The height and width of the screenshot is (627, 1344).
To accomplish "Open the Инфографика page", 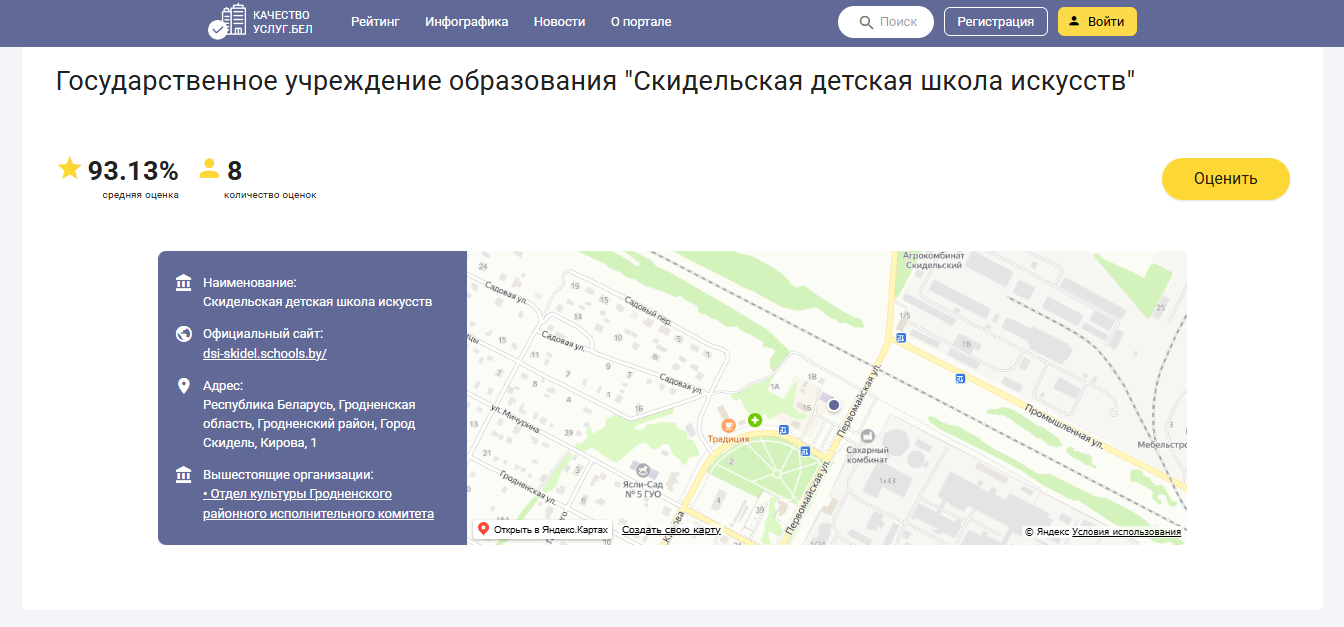I will click(466, 22).
